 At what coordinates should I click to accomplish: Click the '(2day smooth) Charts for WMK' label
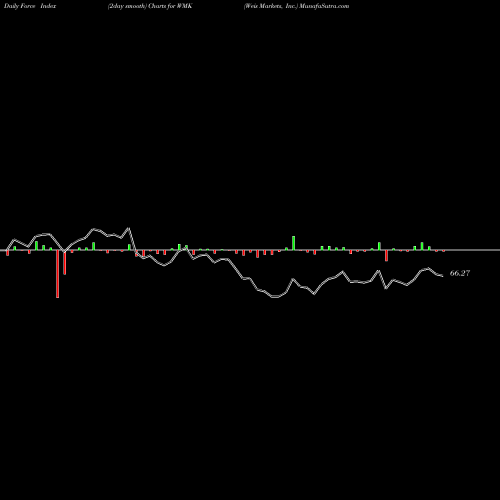coord(150,6)
